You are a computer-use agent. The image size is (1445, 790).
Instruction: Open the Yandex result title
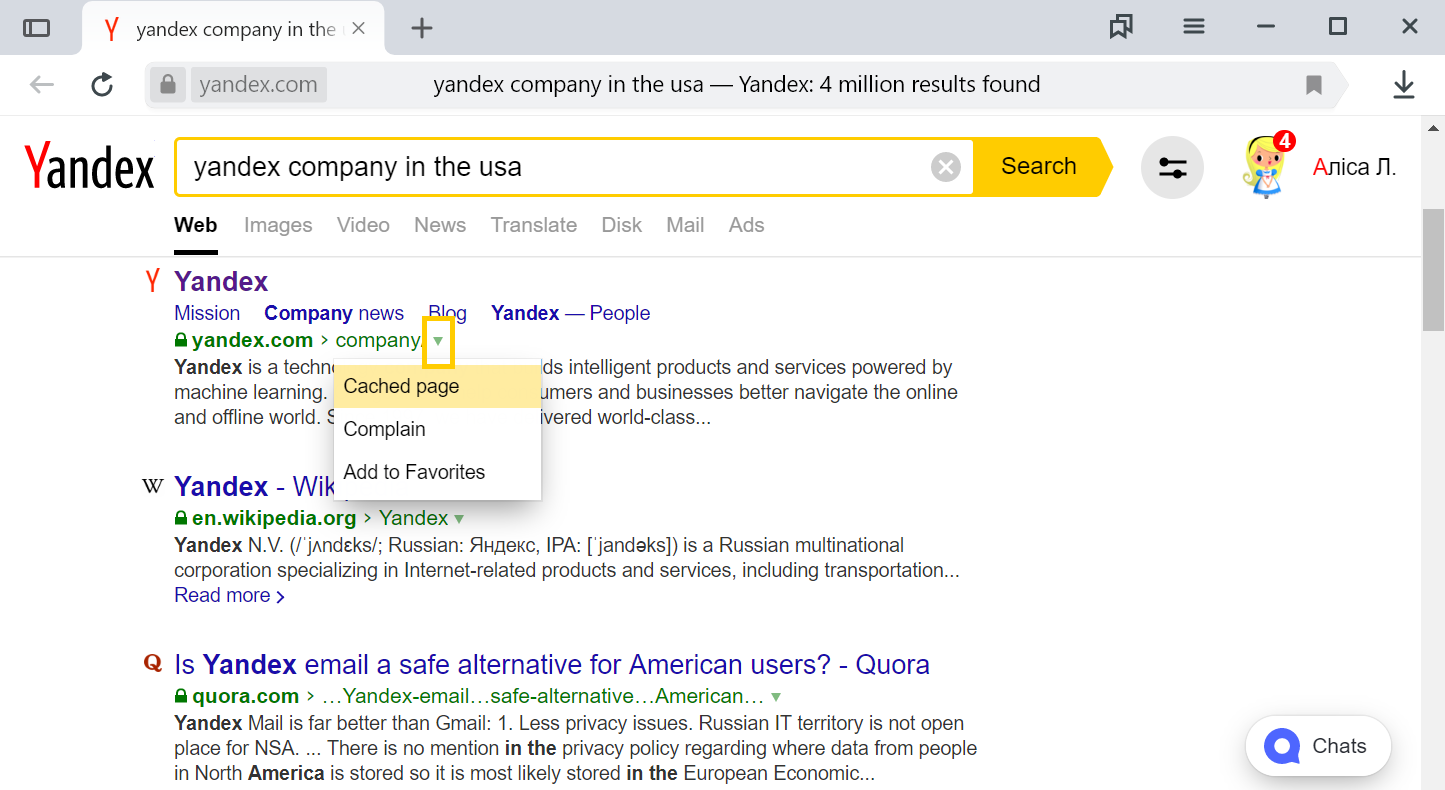(221, 281)
